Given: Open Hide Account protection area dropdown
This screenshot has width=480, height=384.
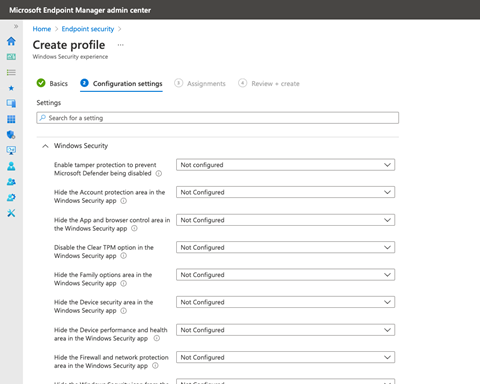Looking at the screenshot, I should click(x=285, y=192).
